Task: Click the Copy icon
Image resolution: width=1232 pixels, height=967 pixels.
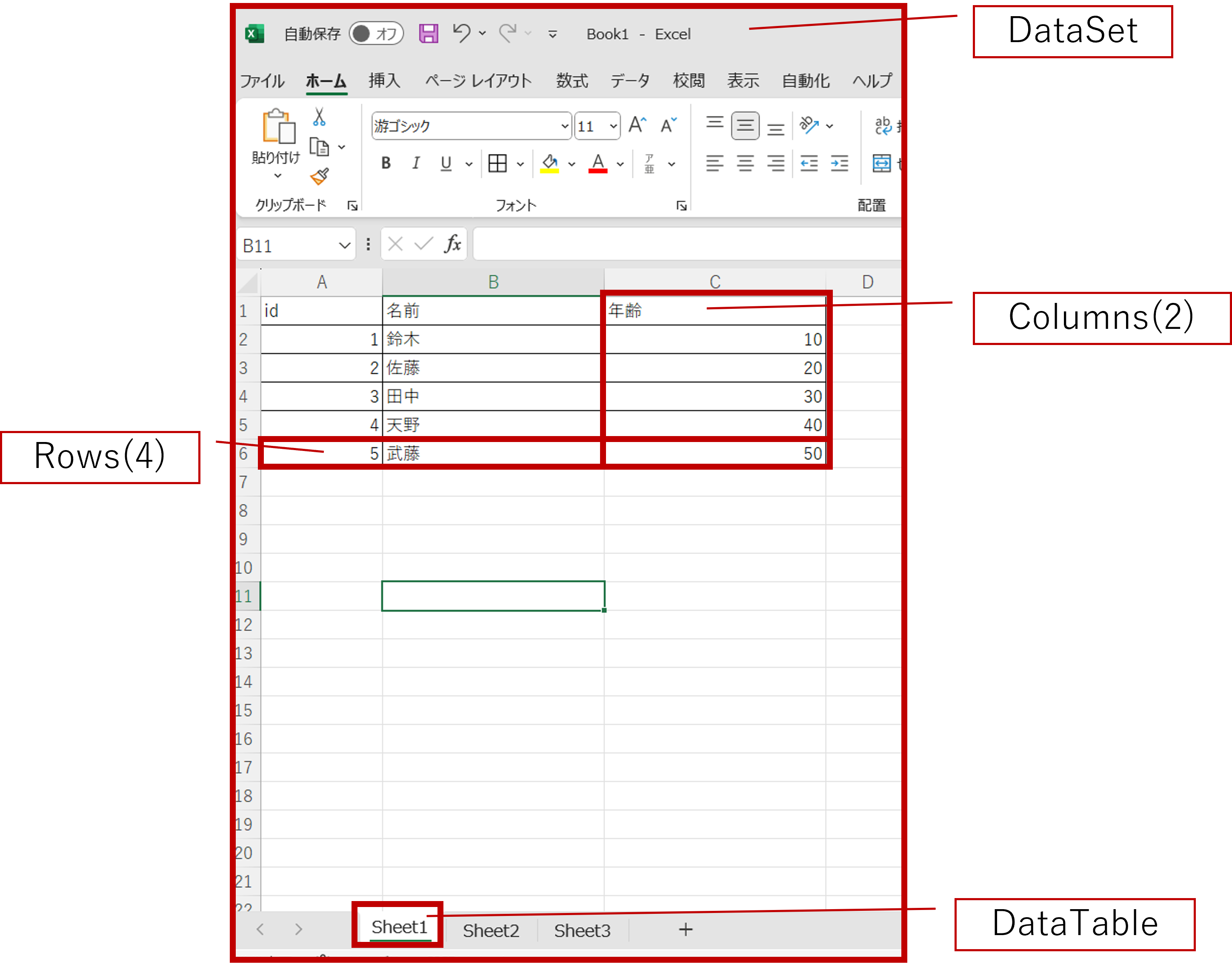Action: (320, 147)
